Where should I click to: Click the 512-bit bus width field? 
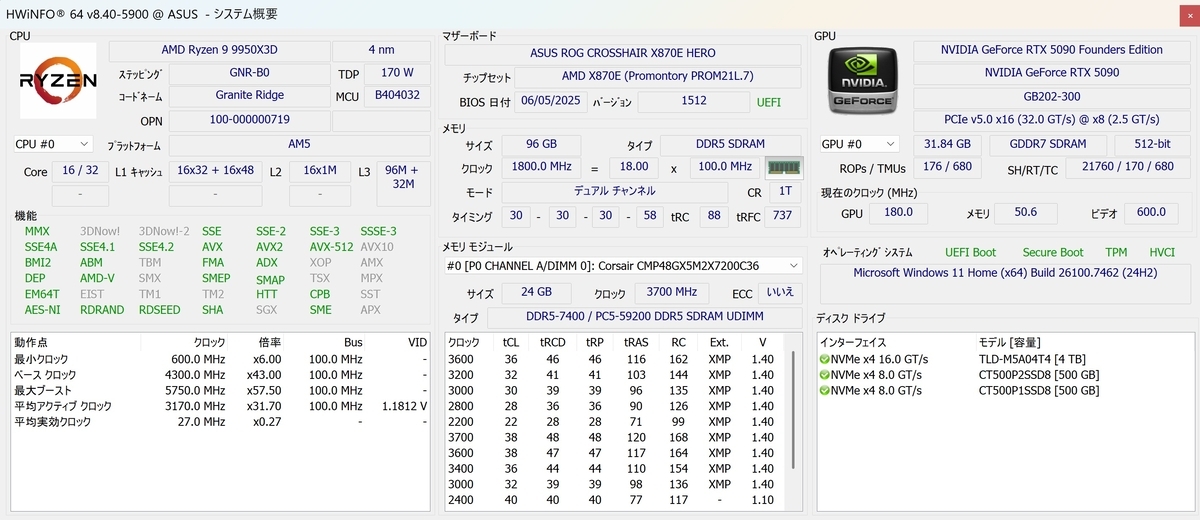point(1151,144)
